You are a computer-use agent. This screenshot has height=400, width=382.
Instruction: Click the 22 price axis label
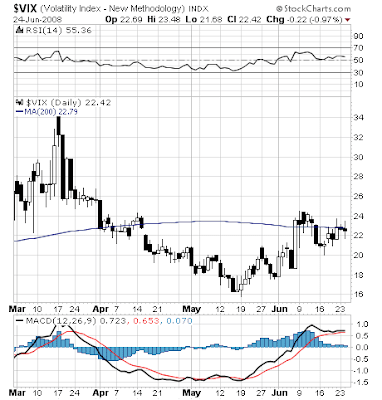(x=359, y=236)
